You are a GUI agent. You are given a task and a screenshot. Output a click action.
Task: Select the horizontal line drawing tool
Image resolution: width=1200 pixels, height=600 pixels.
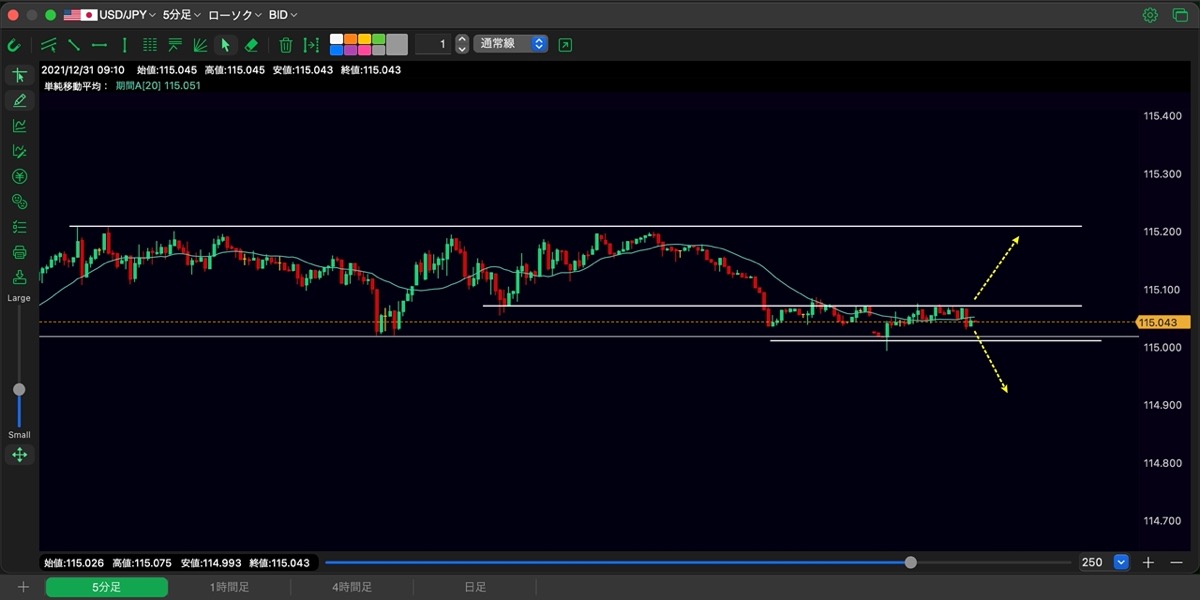pyautogui.click(x=99, y=45)
